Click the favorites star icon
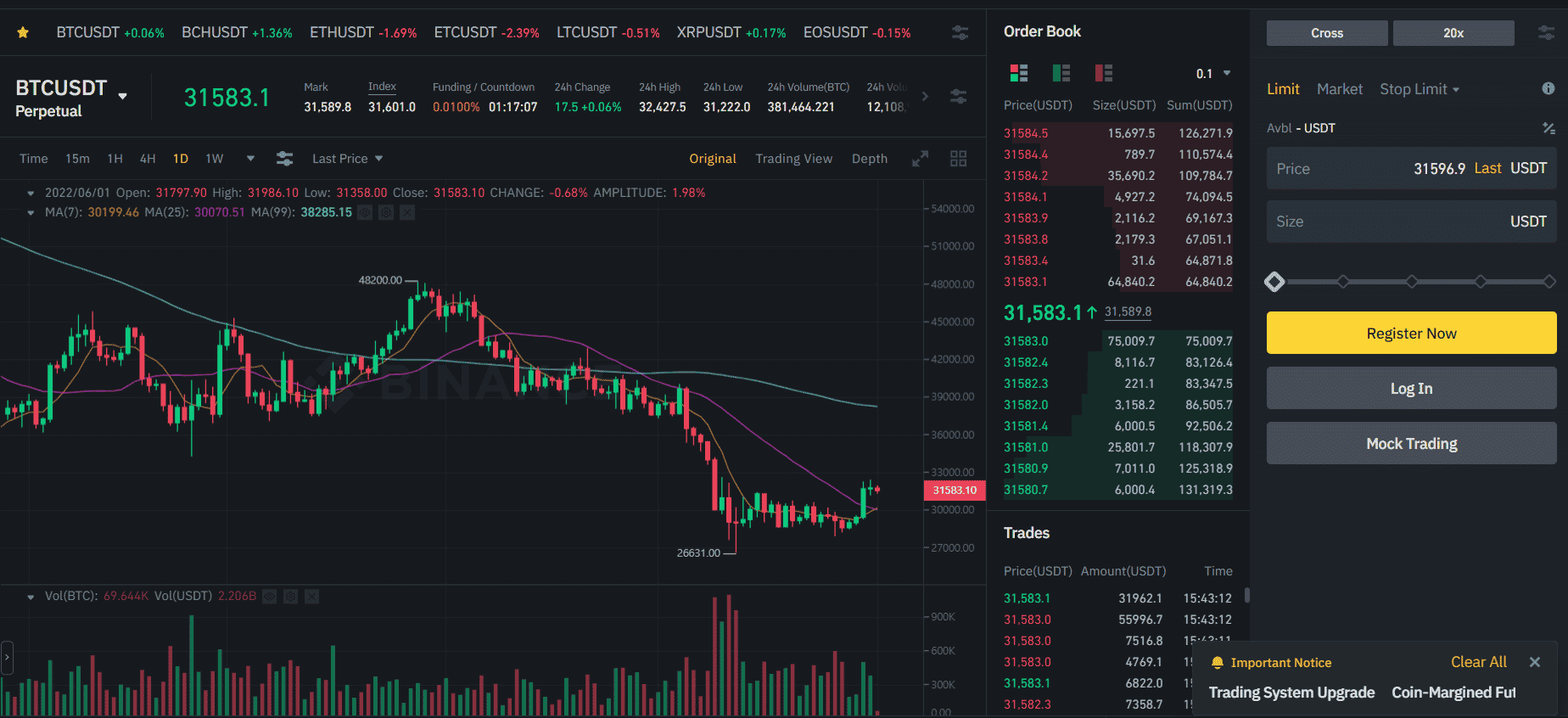This screenshot has height=718, width=1568. click(x=23, y=33)
